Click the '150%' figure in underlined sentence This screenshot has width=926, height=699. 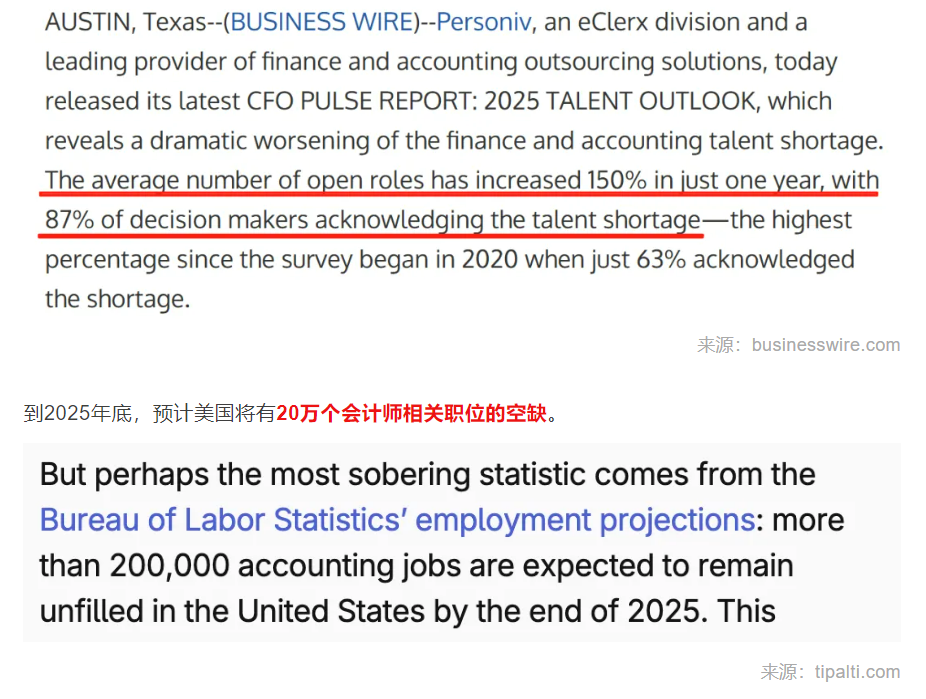[617, 181]
